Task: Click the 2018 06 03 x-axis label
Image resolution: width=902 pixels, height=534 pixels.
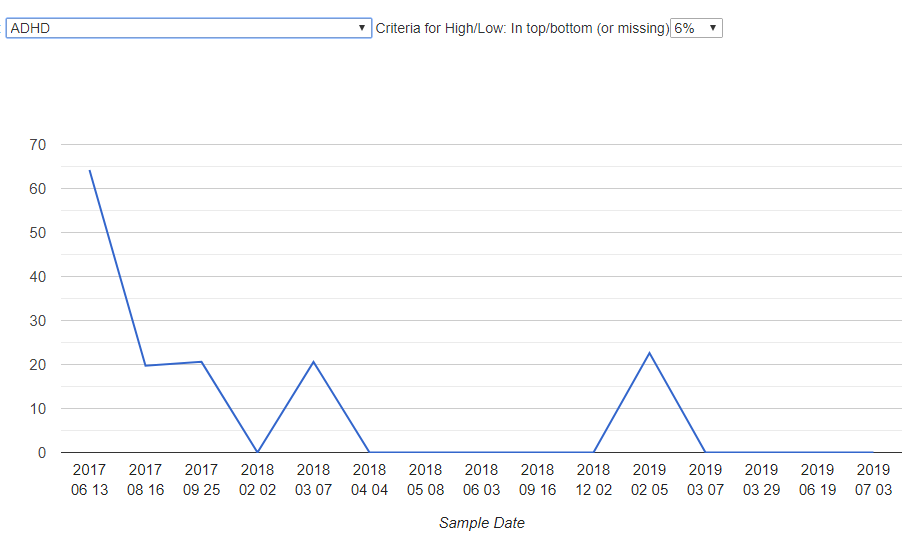Action: pos(481,480)
